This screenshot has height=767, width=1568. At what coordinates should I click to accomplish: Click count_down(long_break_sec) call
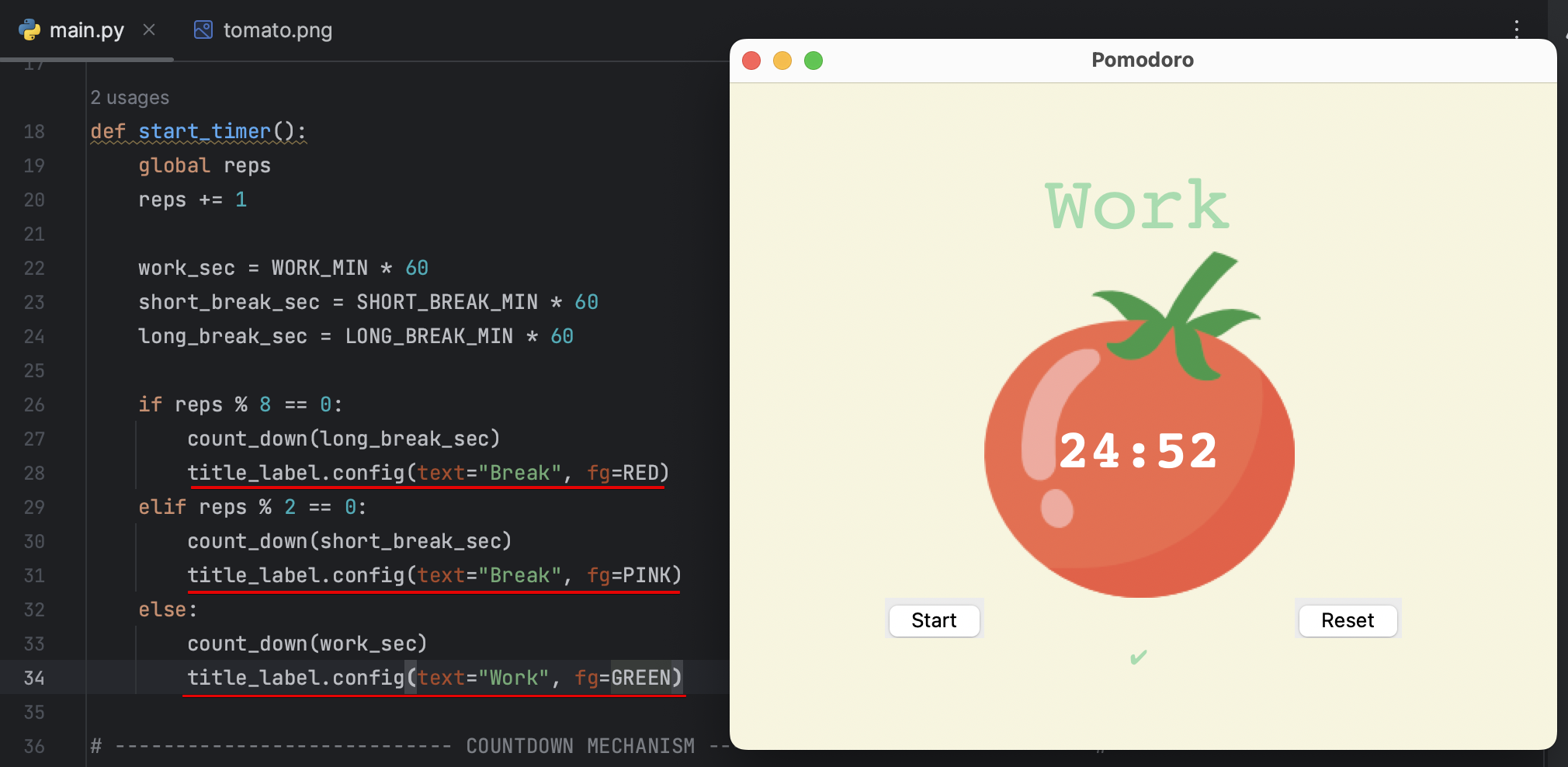344,439
